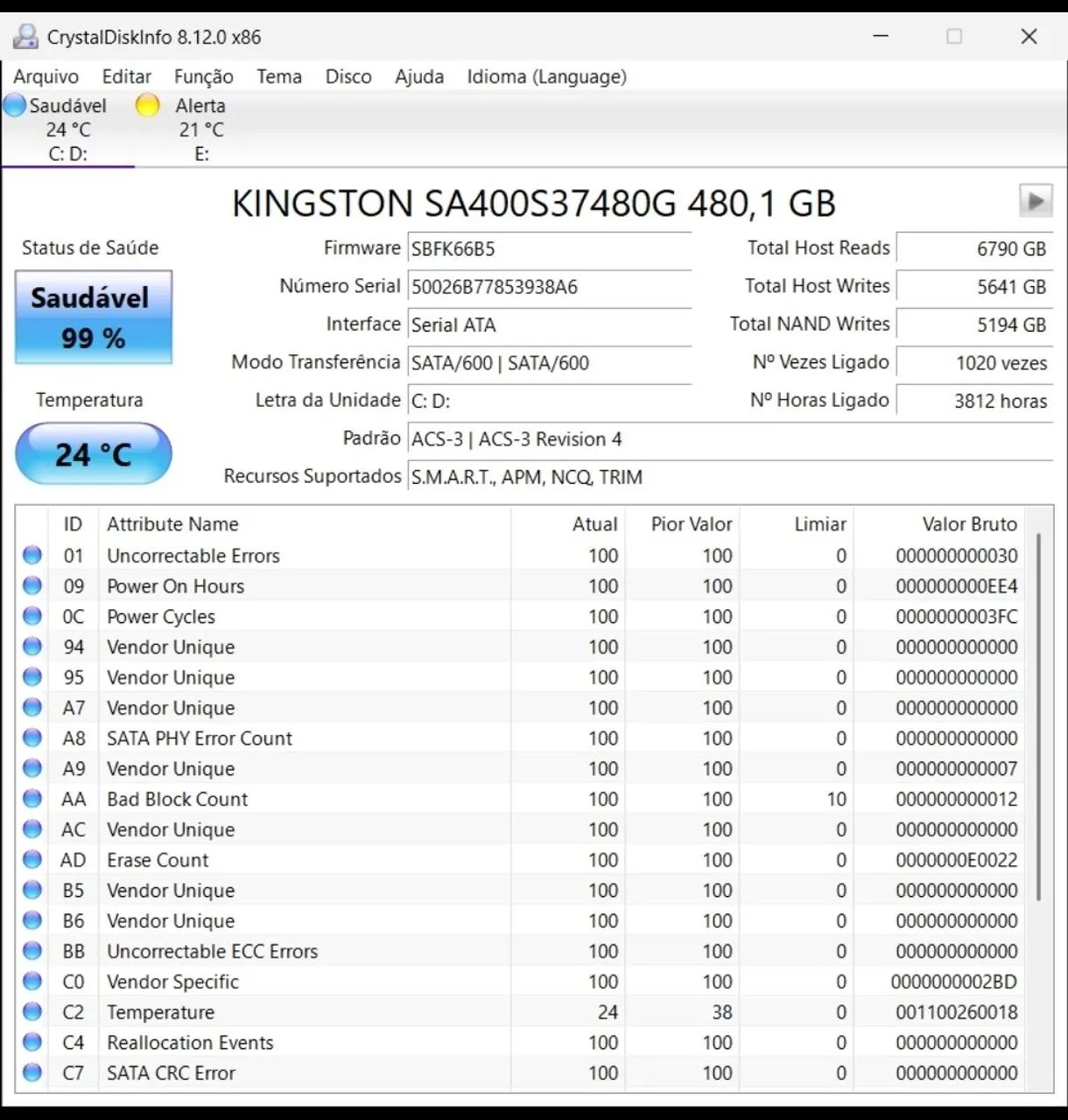Click raw value 000000000EE4
The width and height of the screenshot is (1068, 1120).
(x=957, y=586)
